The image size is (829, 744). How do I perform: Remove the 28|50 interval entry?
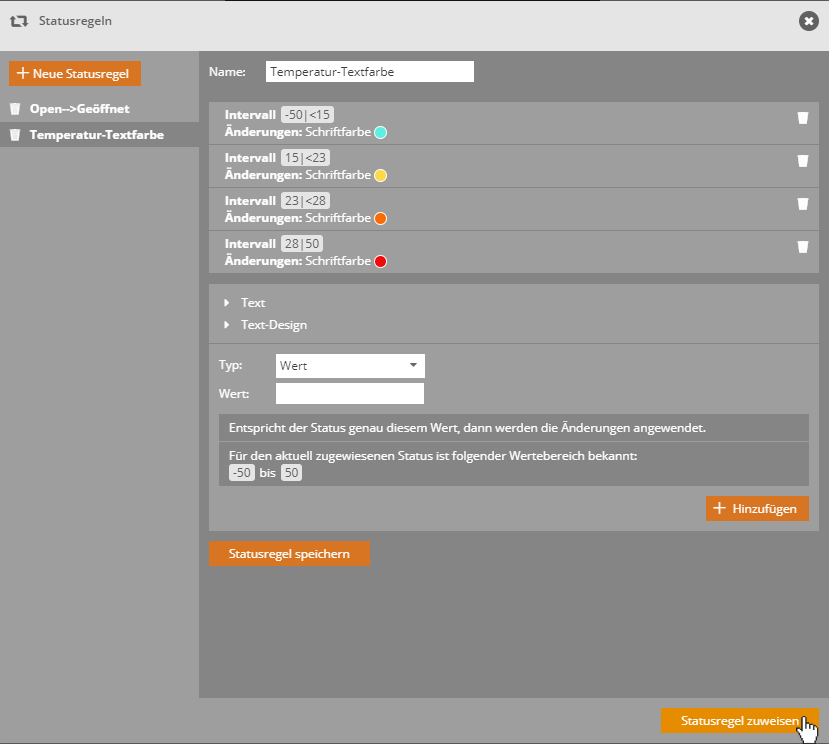click(802, 247)
